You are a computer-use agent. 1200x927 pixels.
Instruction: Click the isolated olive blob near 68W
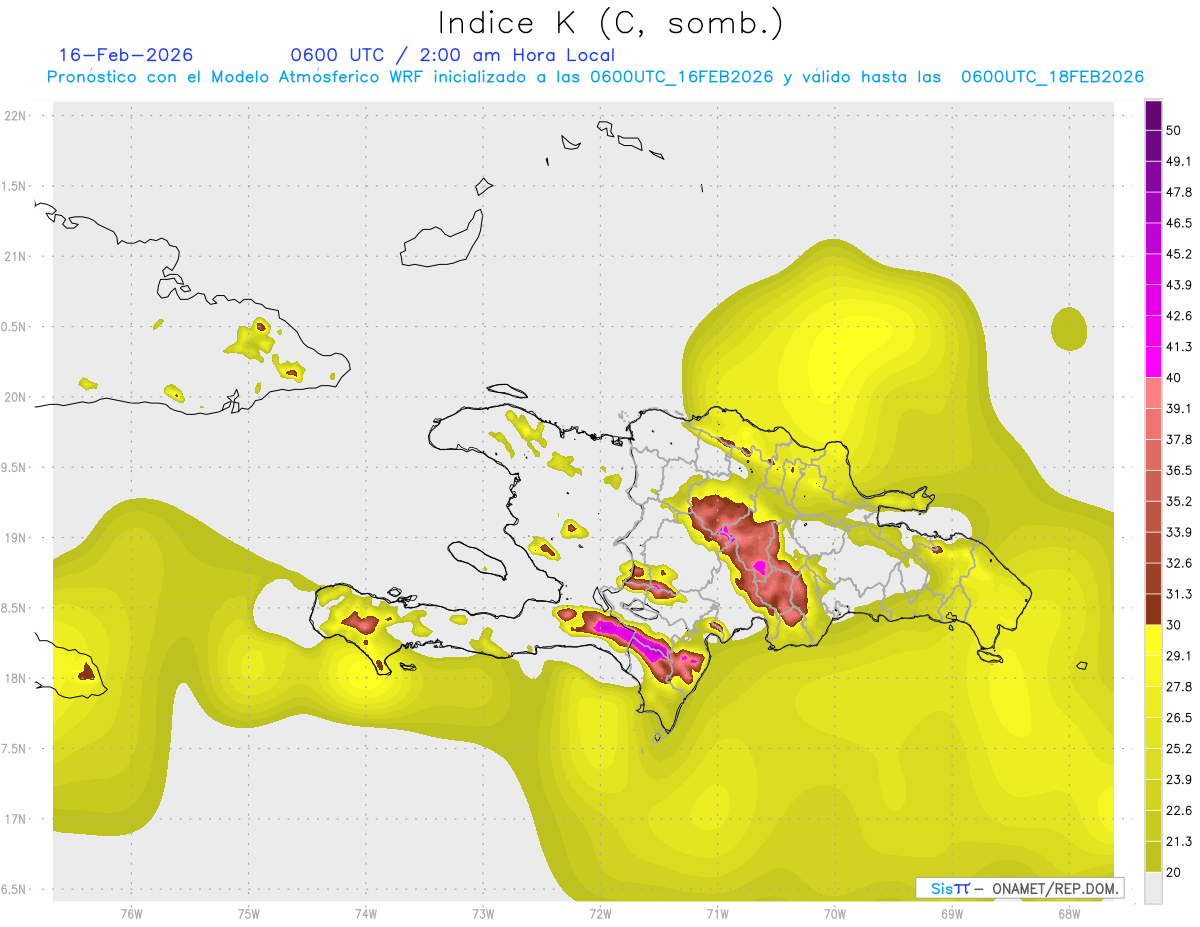(1069, 329)
